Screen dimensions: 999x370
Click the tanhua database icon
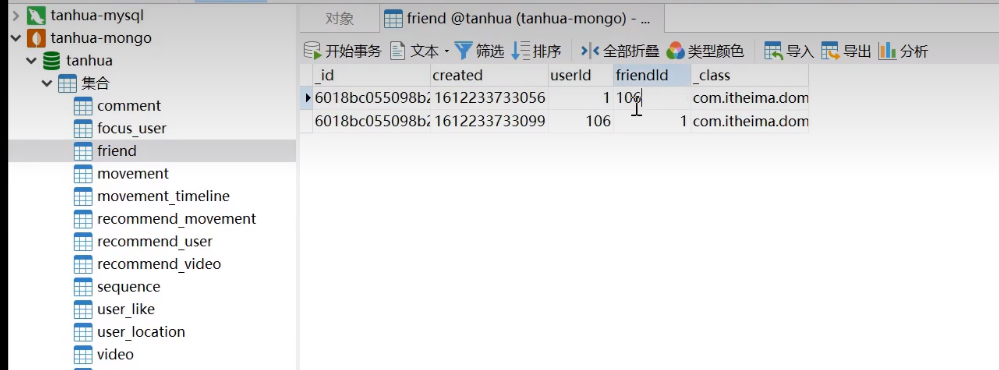coord(52,60)
